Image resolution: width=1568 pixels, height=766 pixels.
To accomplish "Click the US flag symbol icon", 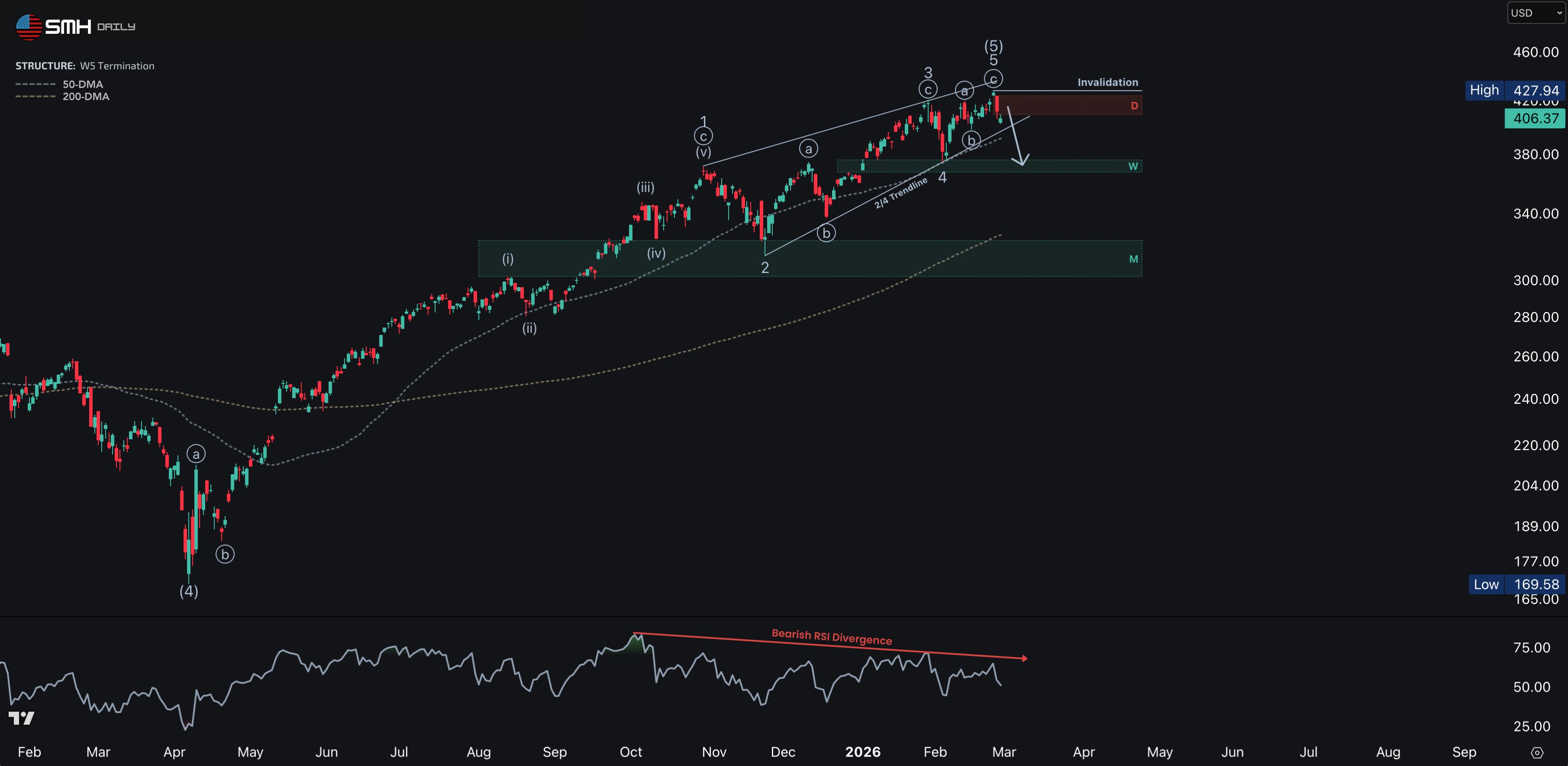I will (x=29, y=27).
